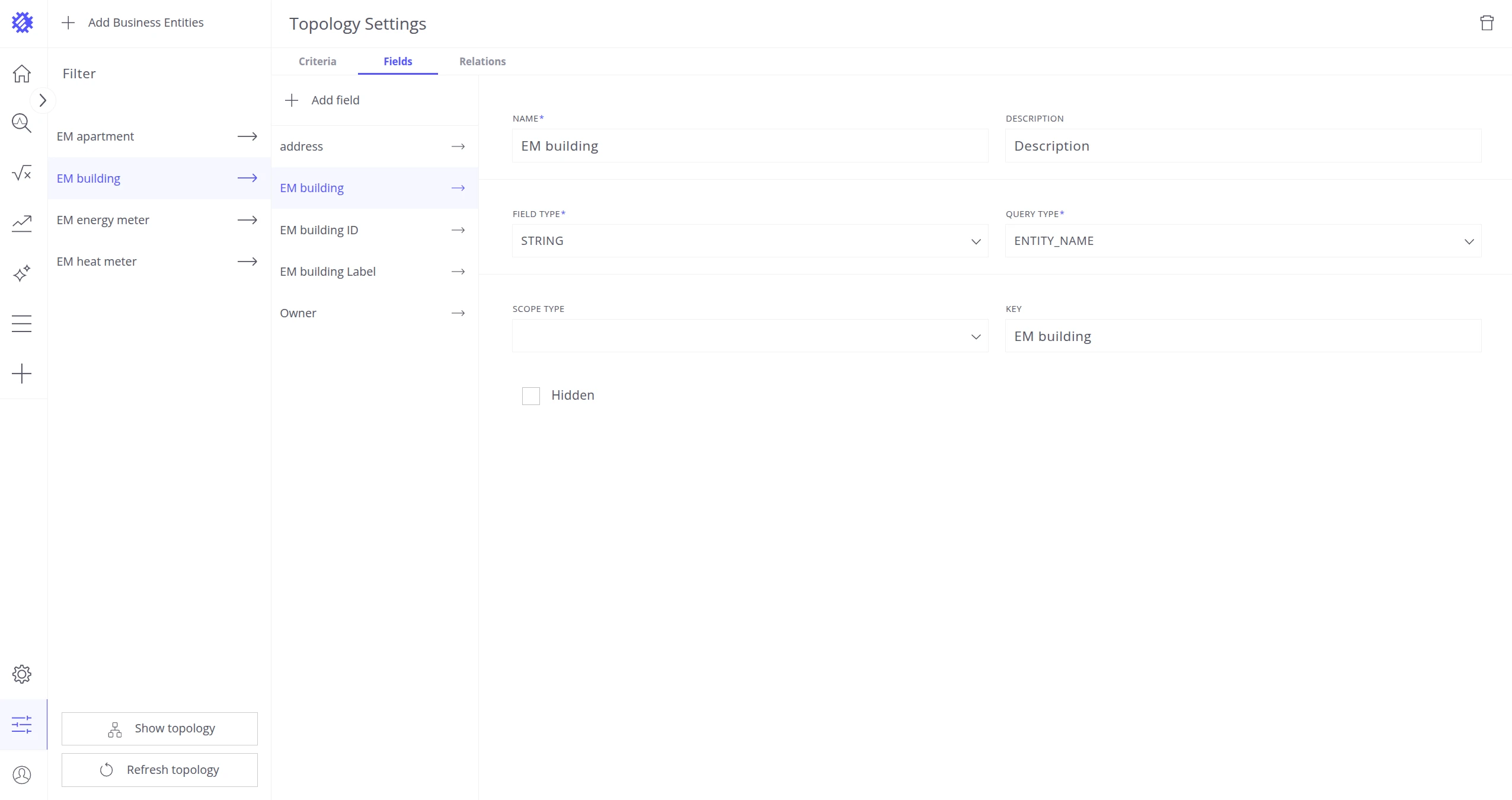Select the EM building Label field
Viewport: 1512px width, 800px height.
point(375,272)
